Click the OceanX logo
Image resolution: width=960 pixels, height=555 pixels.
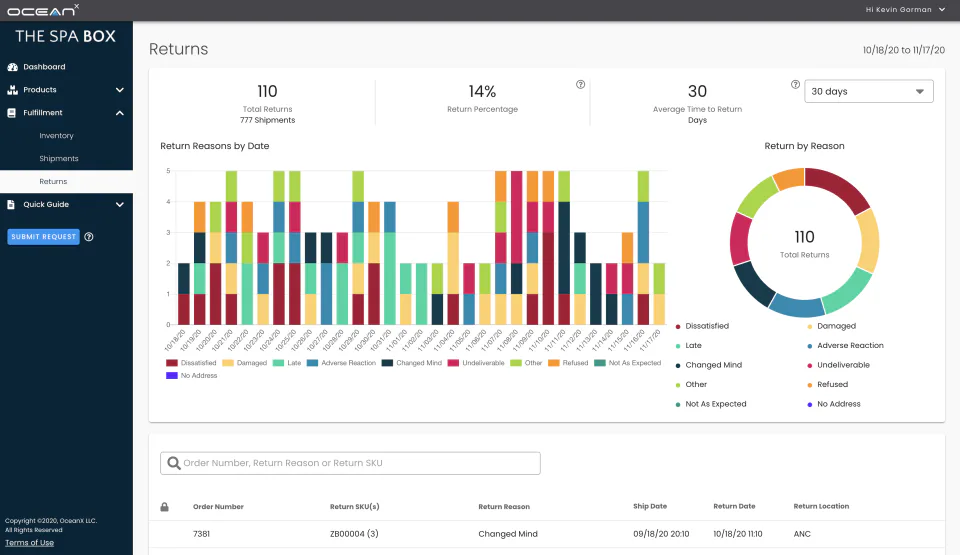(x=43, y=10)
